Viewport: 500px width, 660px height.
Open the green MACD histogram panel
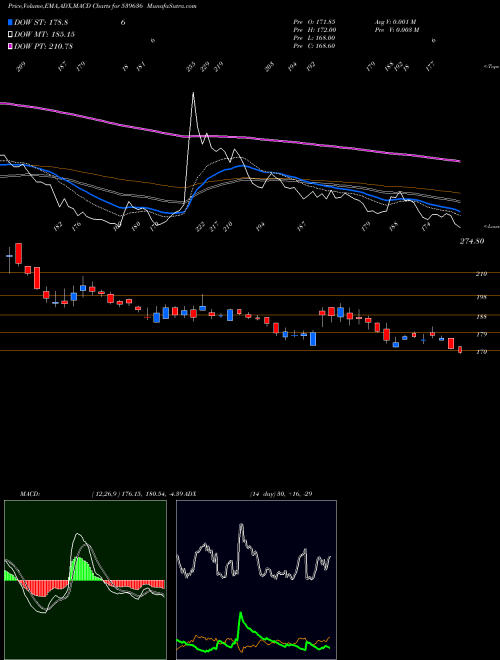click(x=85, y=580)
